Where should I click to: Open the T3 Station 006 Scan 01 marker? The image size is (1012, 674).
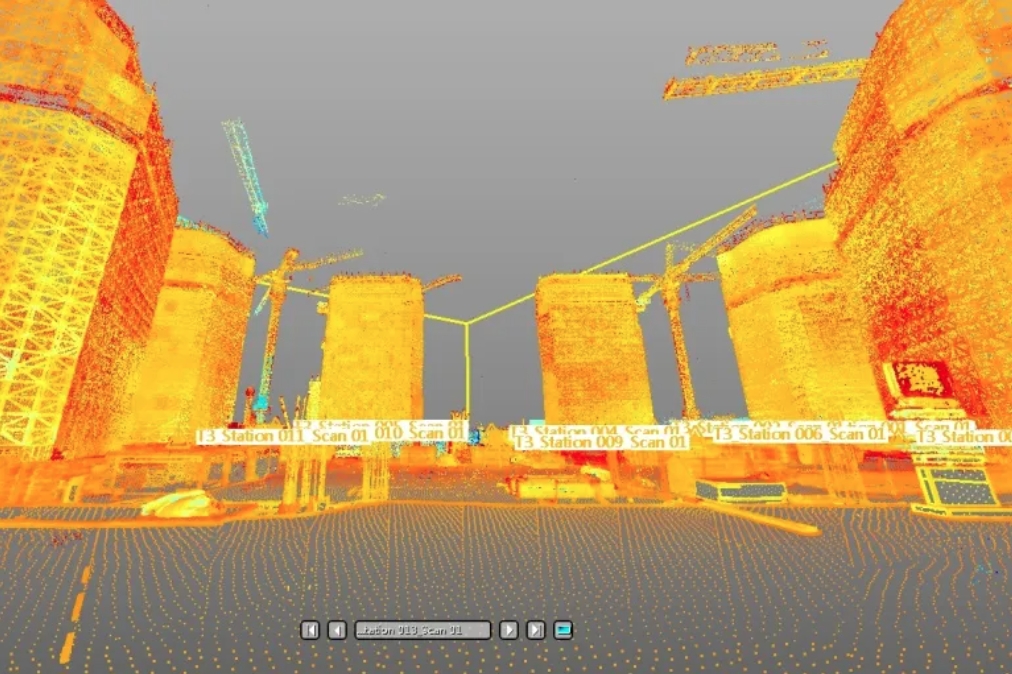(800, 434)
